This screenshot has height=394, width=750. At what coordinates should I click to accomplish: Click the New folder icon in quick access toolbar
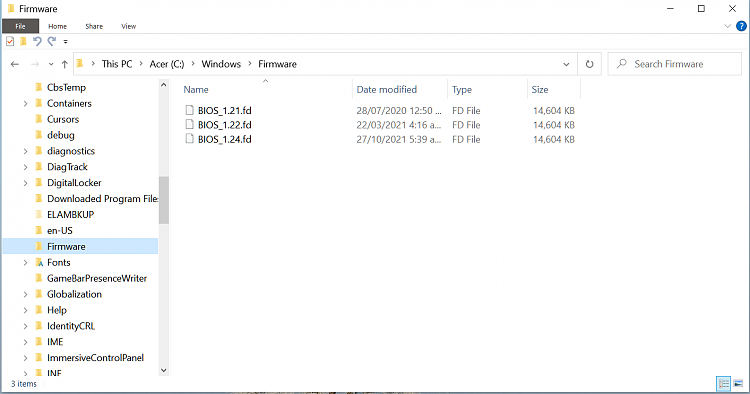[23, 42]
